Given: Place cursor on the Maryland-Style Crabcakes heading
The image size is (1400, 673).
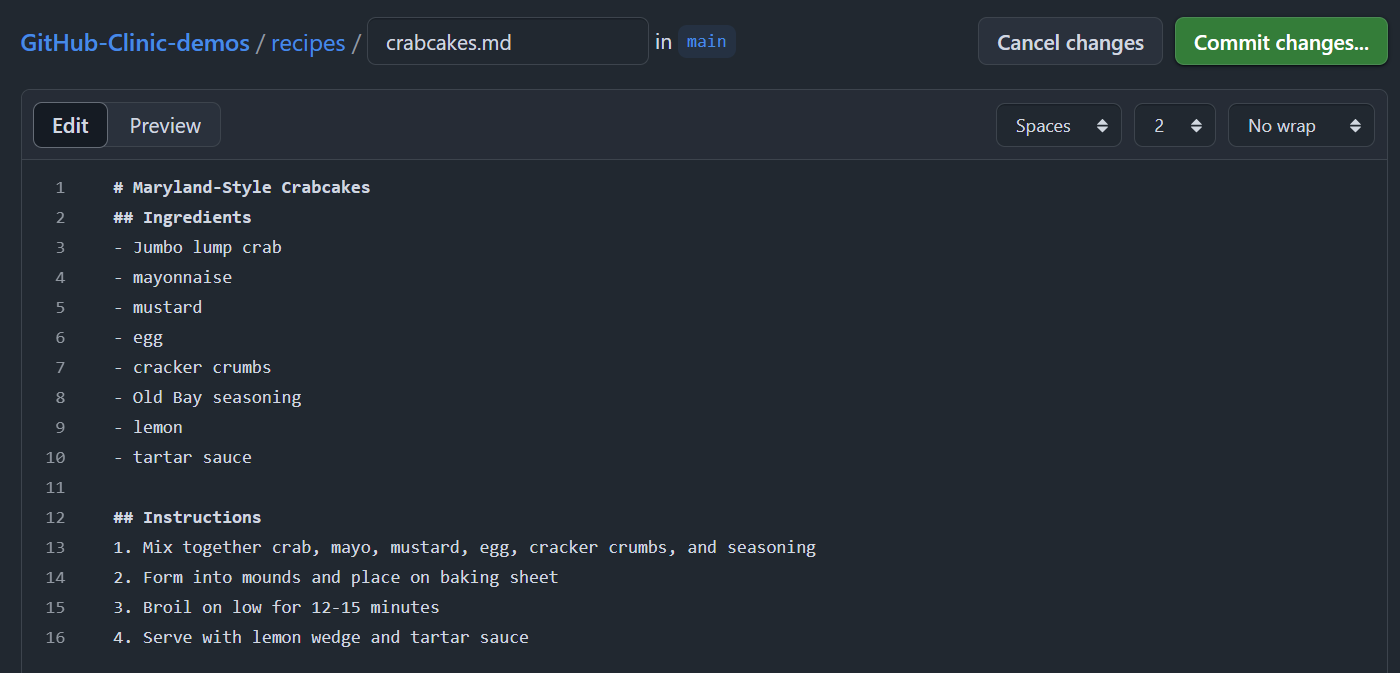Looking at the screenshot, I should point(242,187).
